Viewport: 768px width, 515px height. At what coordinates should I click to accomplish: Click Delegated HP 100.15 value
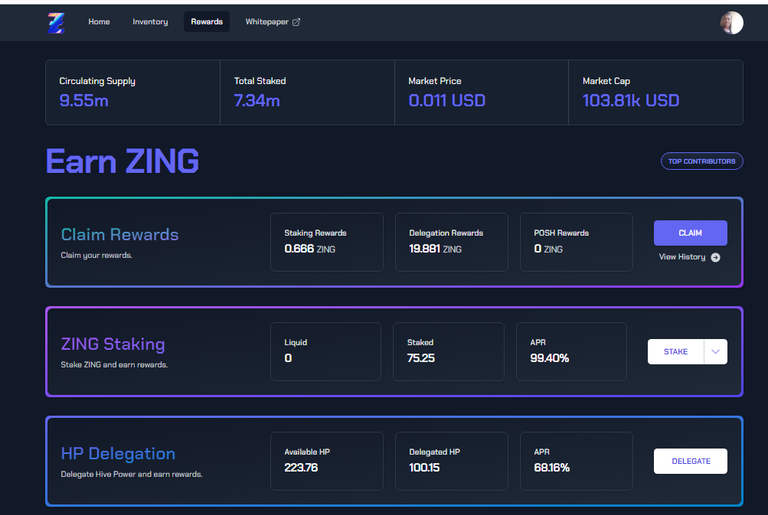[x=425, y=468]
